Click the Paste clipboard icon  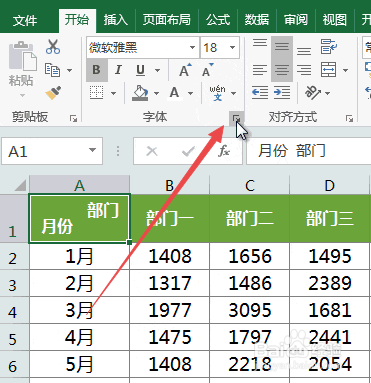point(22,56)
